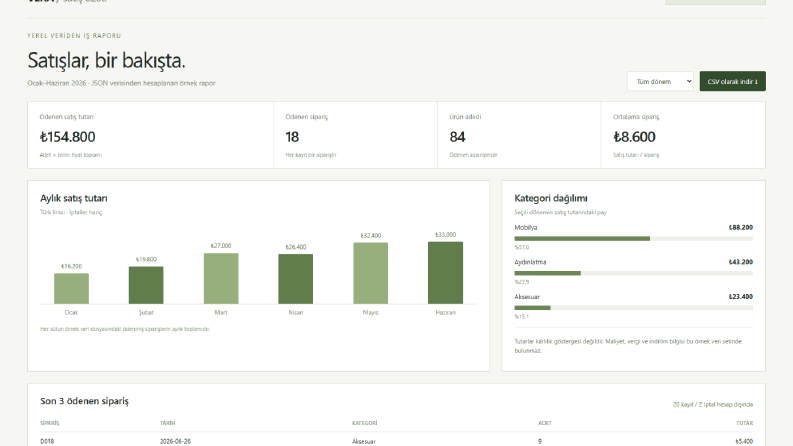
Task: Click the Son 3 ödenen sipariş heading
Action: (84, 401)
